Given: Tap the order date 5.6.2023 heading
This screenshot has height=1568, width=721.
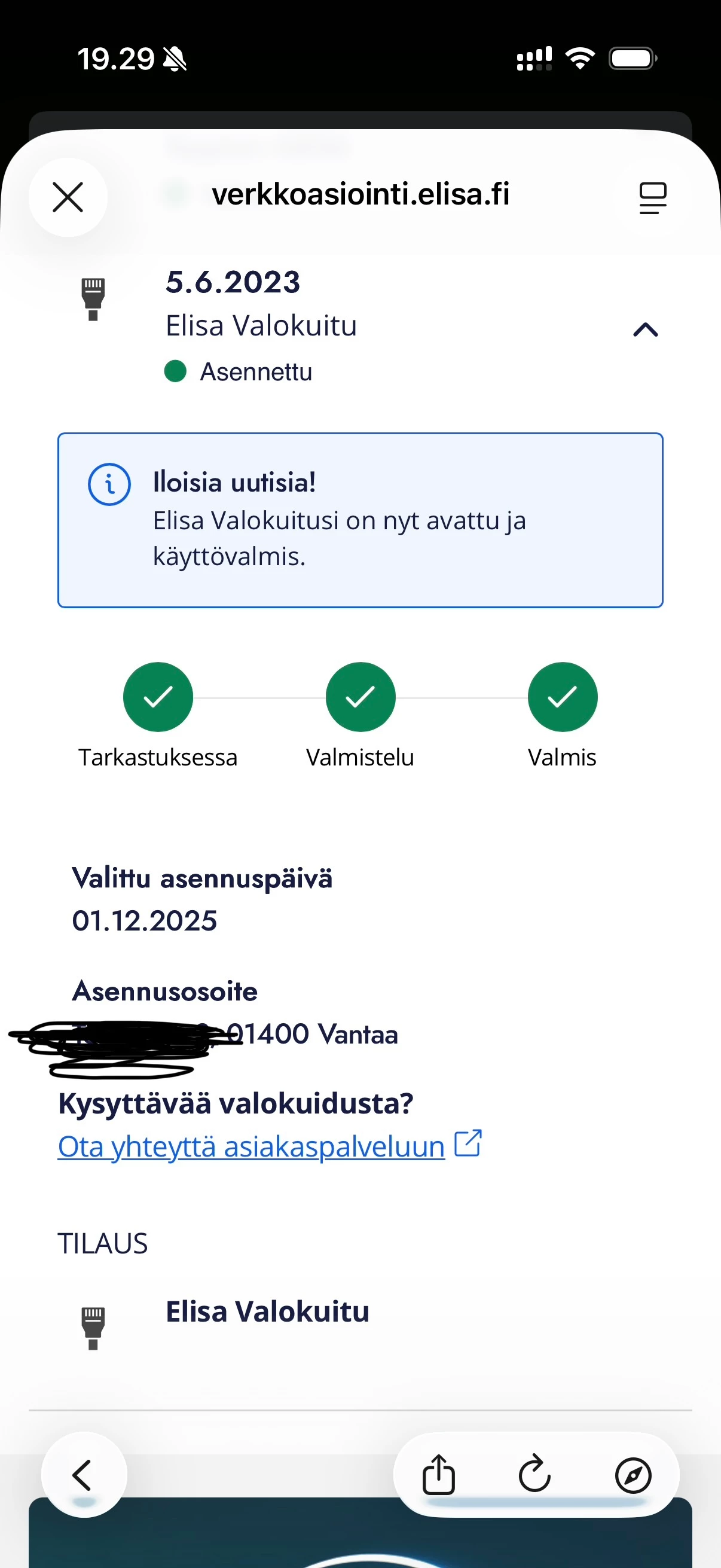Looking at the screenshot, I should pos(233,282).
